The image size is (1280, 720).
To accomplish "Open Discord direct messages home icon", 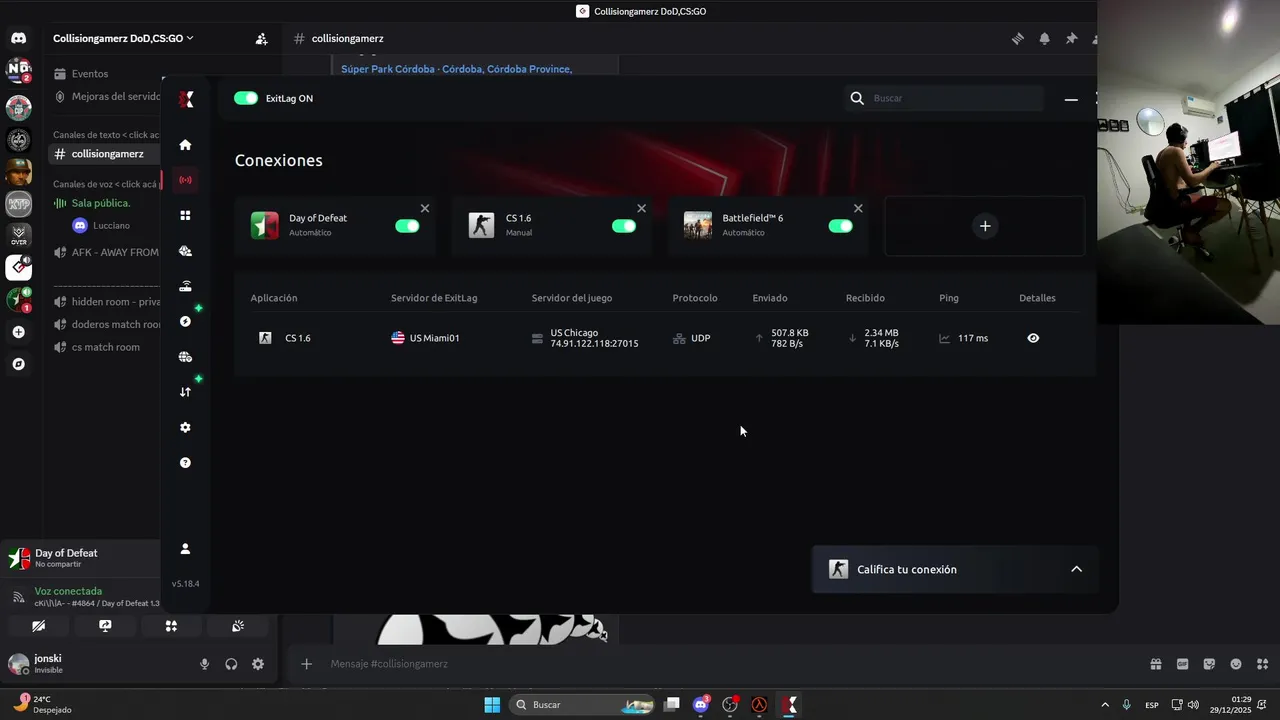I will coord(18,38).
